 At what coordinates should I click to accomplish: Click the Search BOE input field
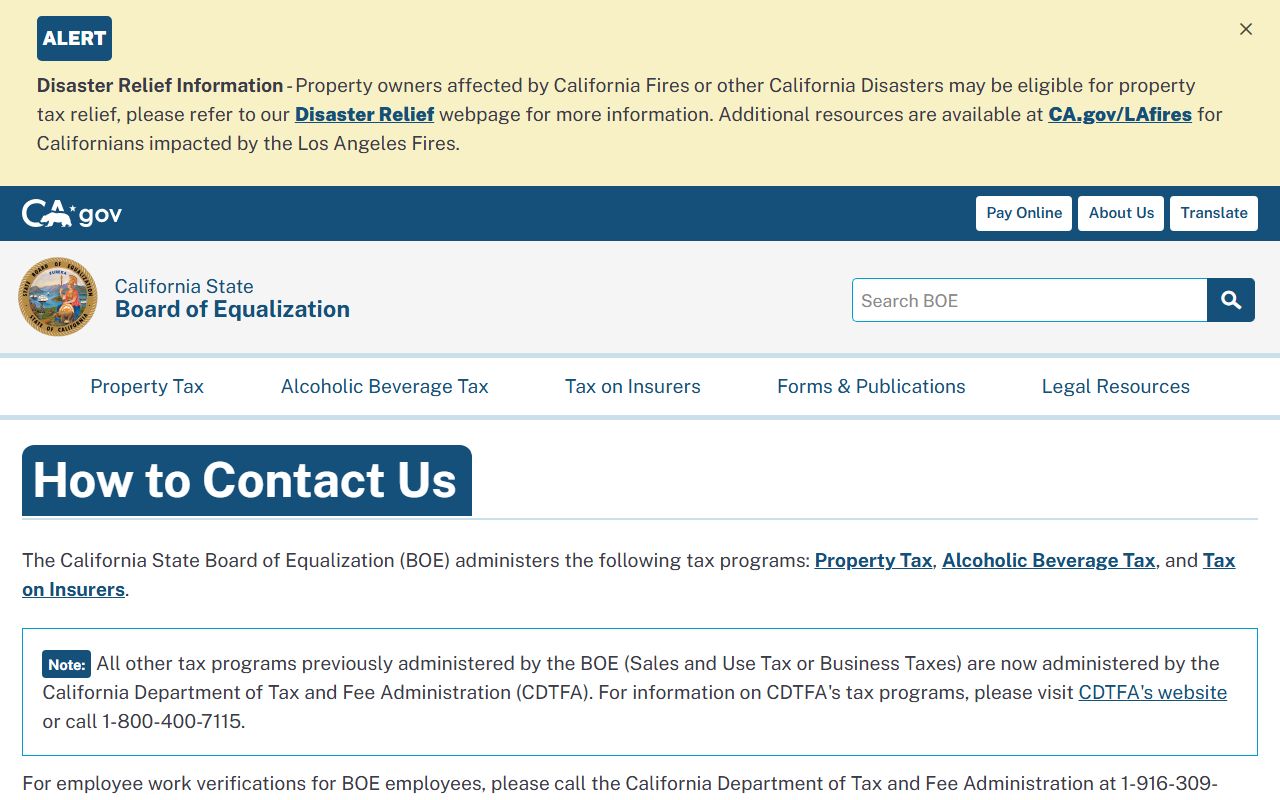tap(1030, 300)
